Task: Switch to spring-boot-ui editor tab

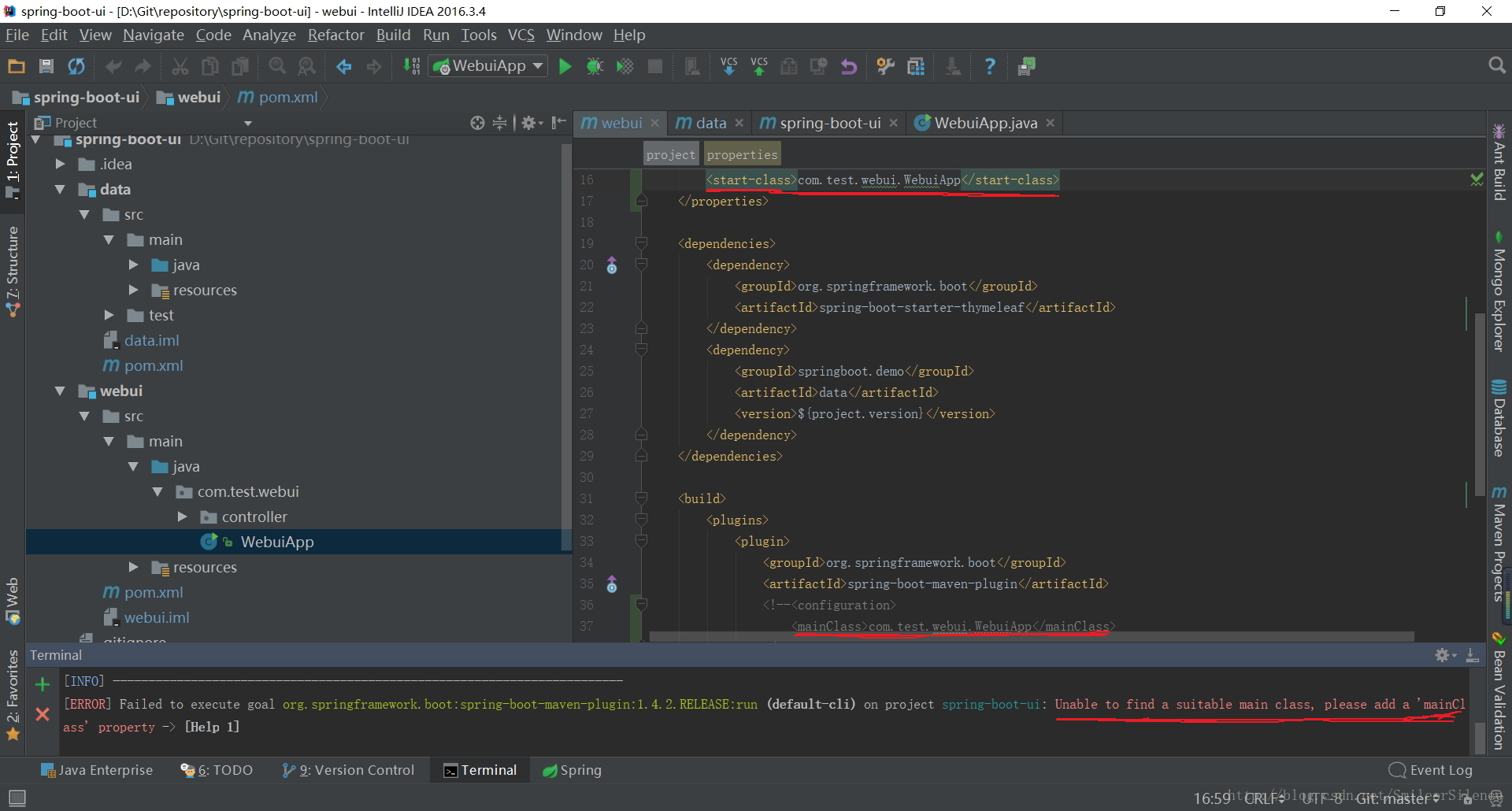Action: 828,123
